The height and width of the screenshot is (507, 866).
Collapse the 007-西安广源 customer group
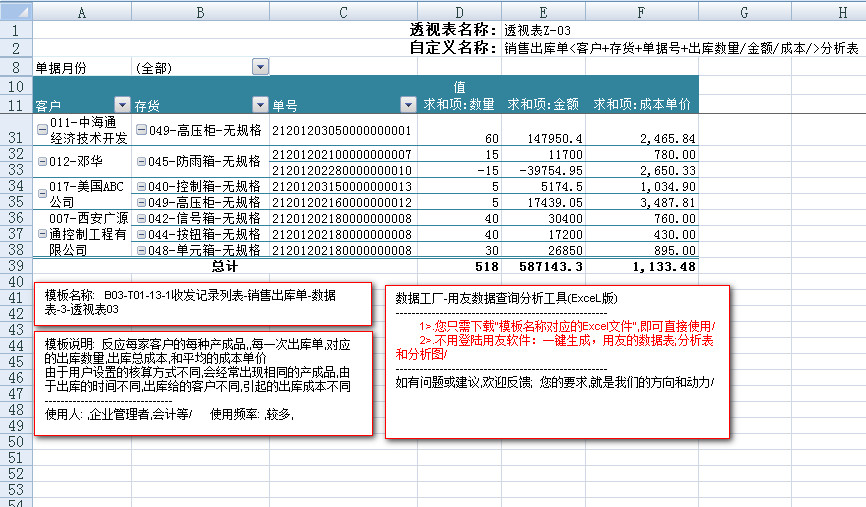(41, 233)
